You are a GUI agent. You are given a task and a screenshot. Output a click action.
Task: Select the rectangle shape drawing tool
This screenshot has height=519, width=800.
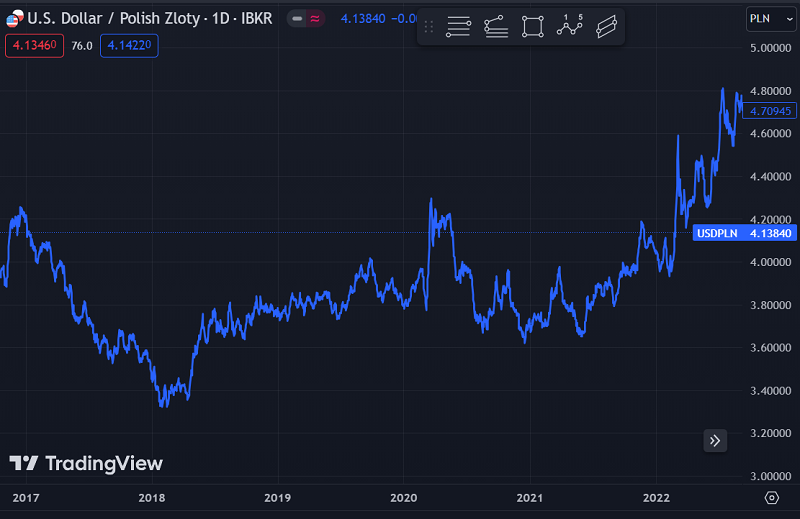532,27
